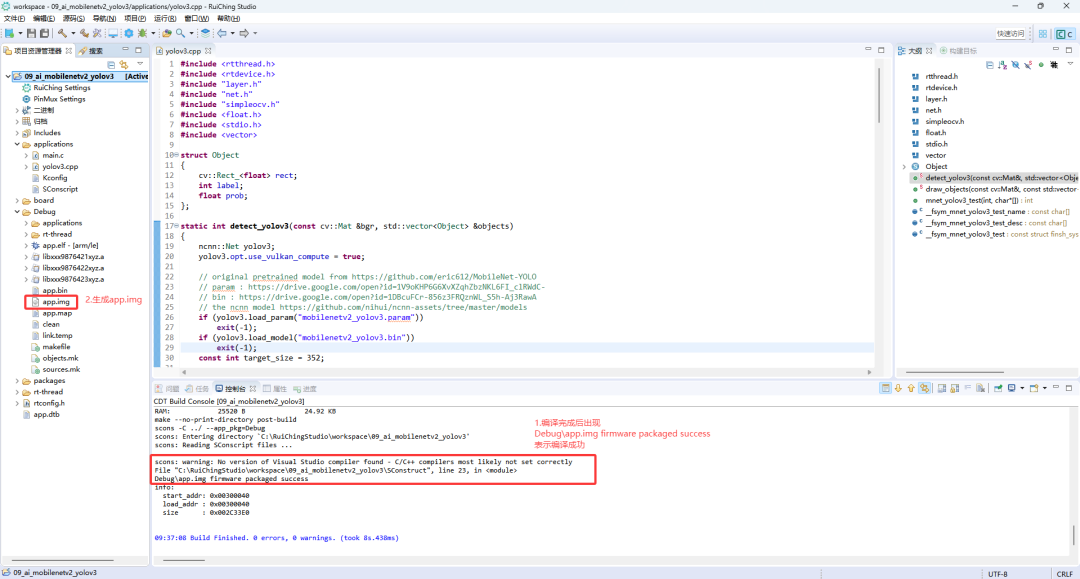
Task: Open the console display selection dropdown
Action: click(1022, 388)
